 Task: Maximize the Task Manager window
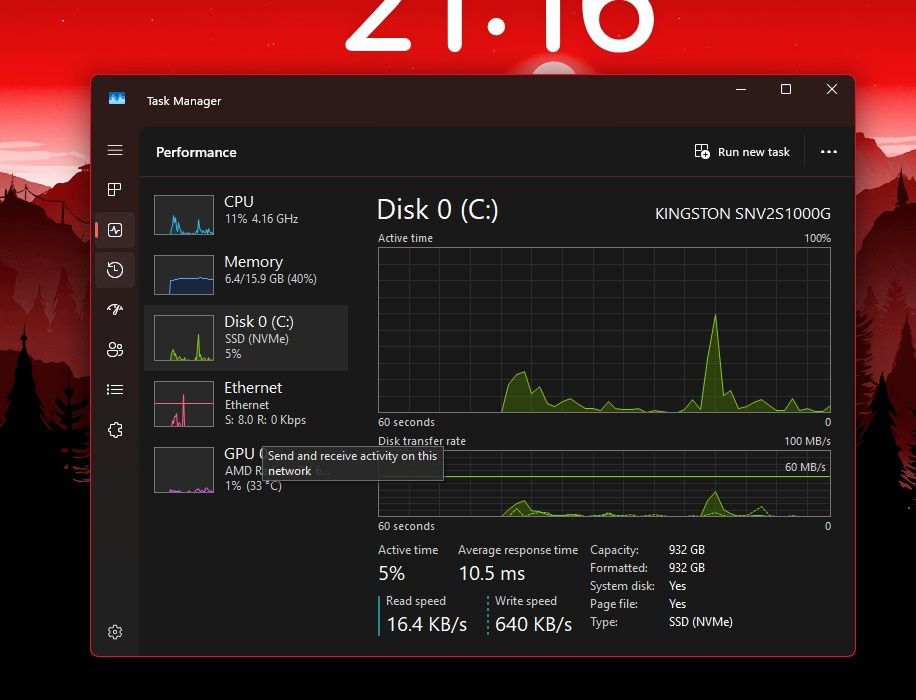pos(786,89)
